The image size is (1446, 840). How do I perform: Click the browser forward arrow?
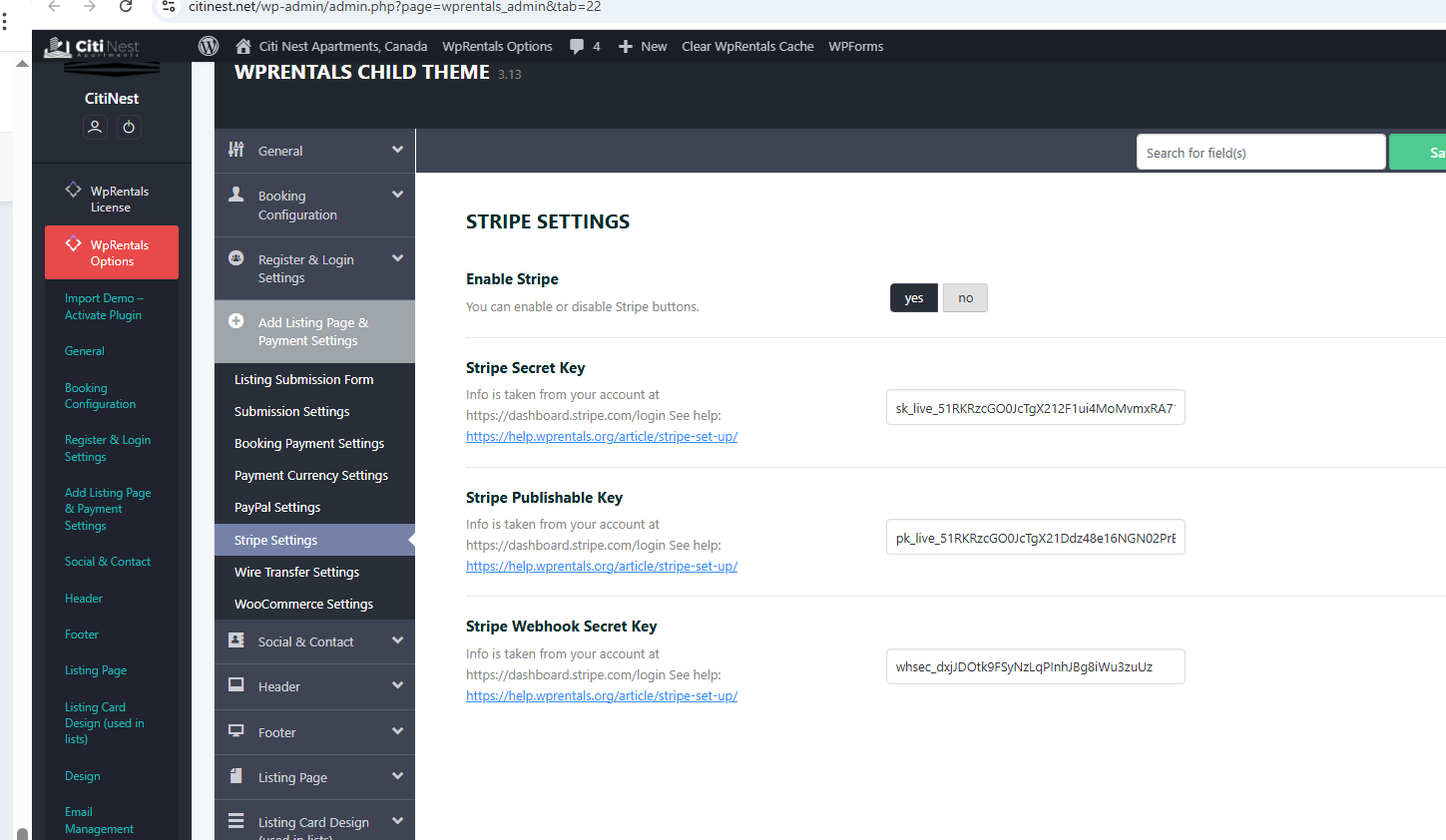point(90,6)
